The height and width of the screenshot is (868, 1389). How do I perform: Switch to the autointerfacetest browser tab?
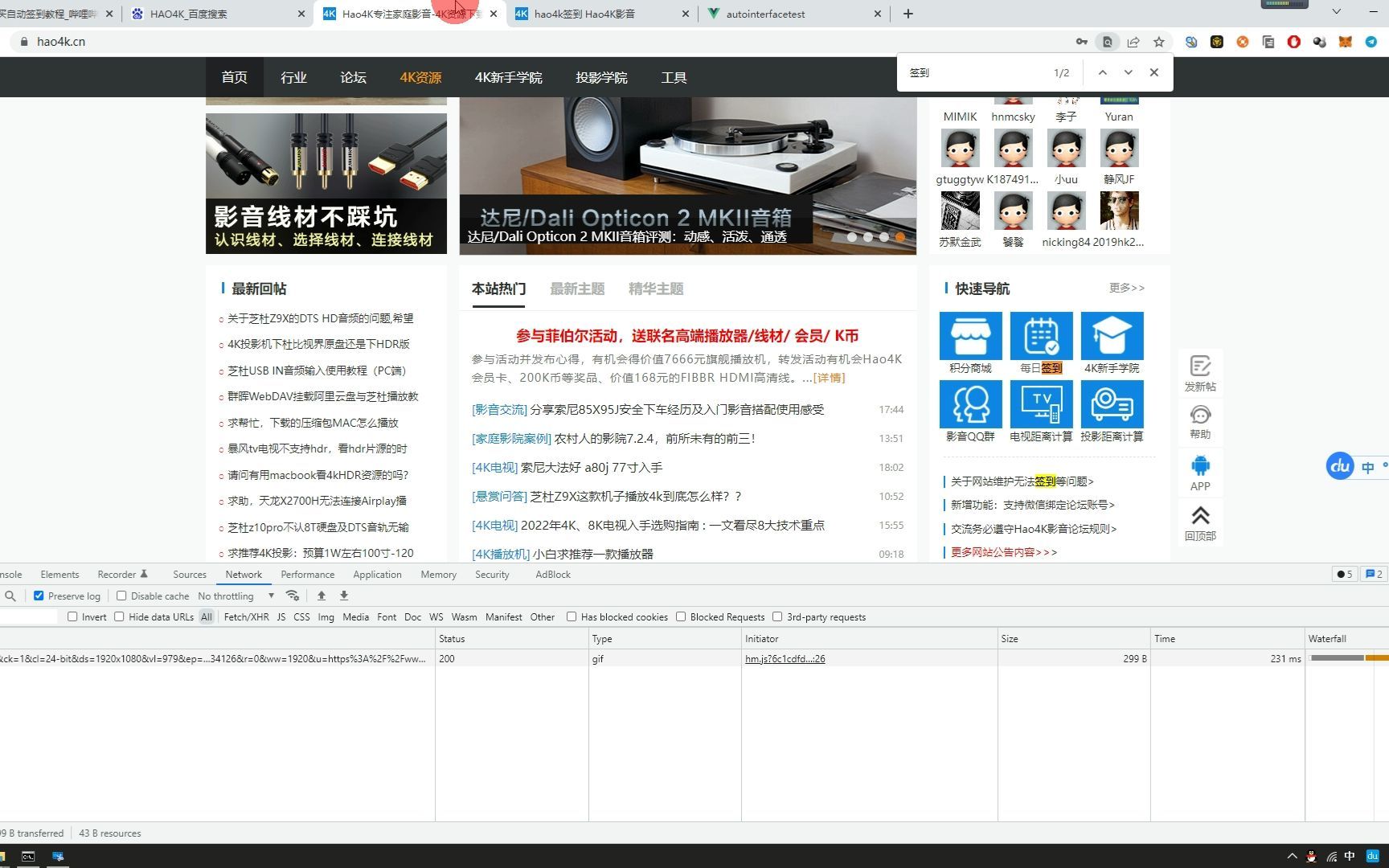tap(795, 14)
